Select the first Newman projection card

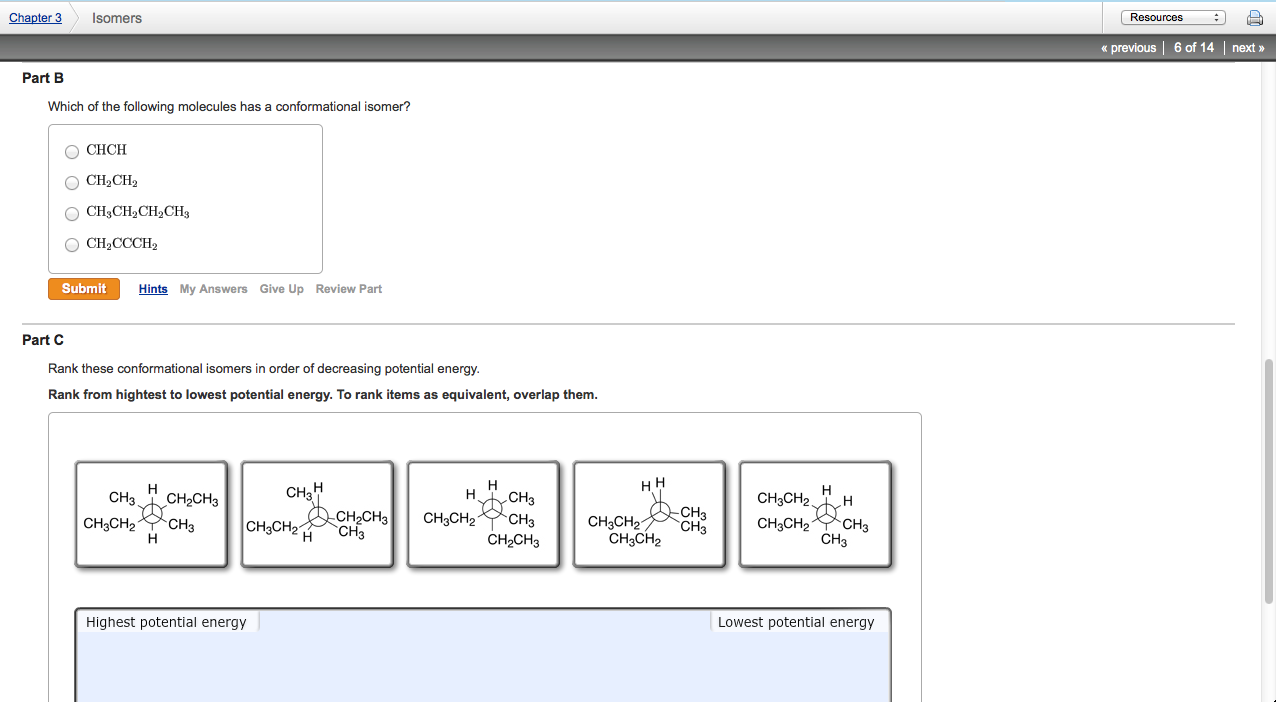point(152,514)
